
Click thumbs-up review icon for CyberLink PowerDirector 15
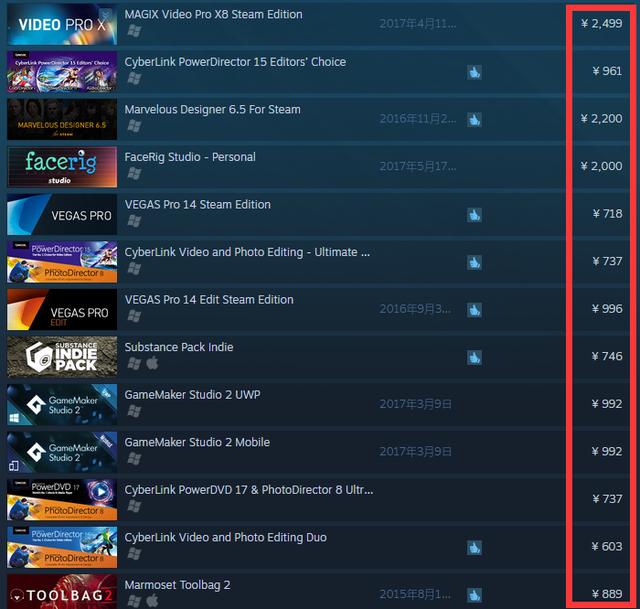tap(474, 72)
